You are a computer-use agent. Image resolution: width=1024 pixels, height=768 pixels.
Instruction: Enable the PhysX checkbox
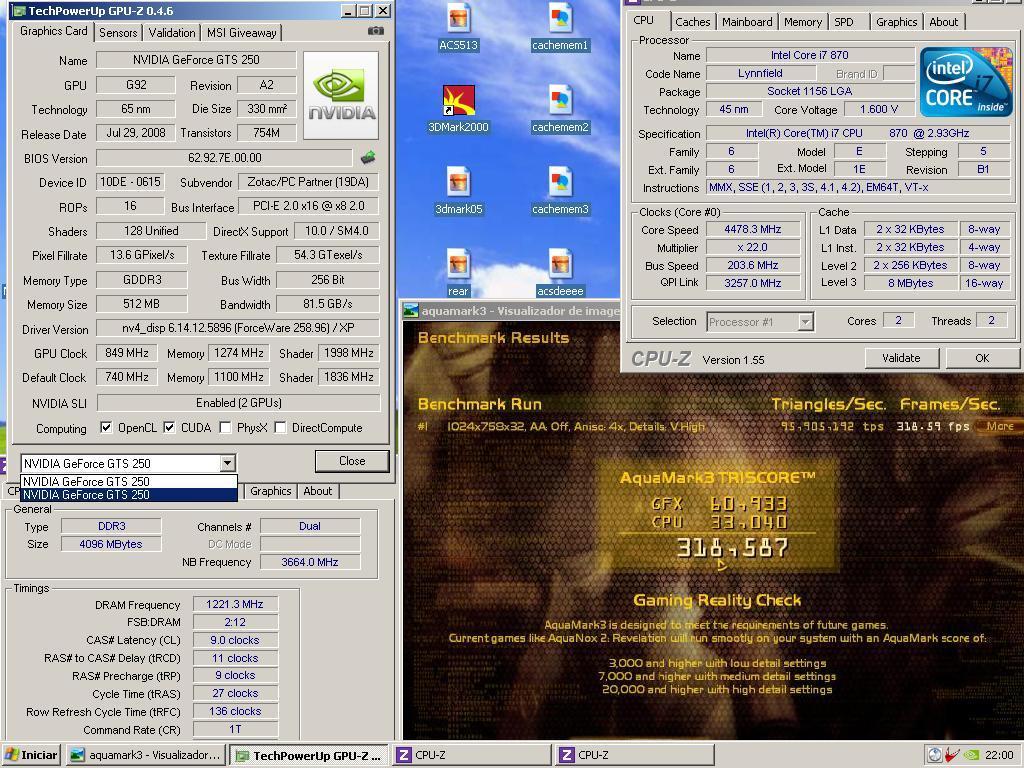tap(225, 428)
